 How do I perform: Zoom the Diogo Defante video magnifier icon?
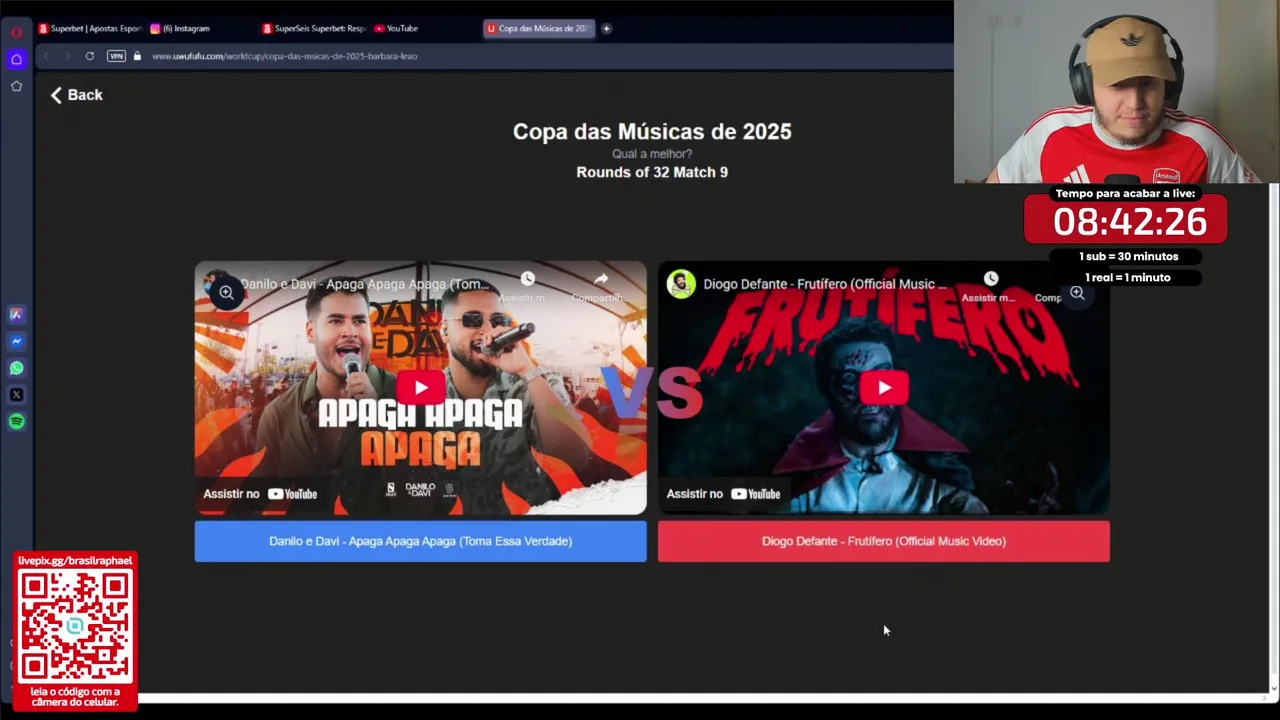click(x=1077, y=293)
